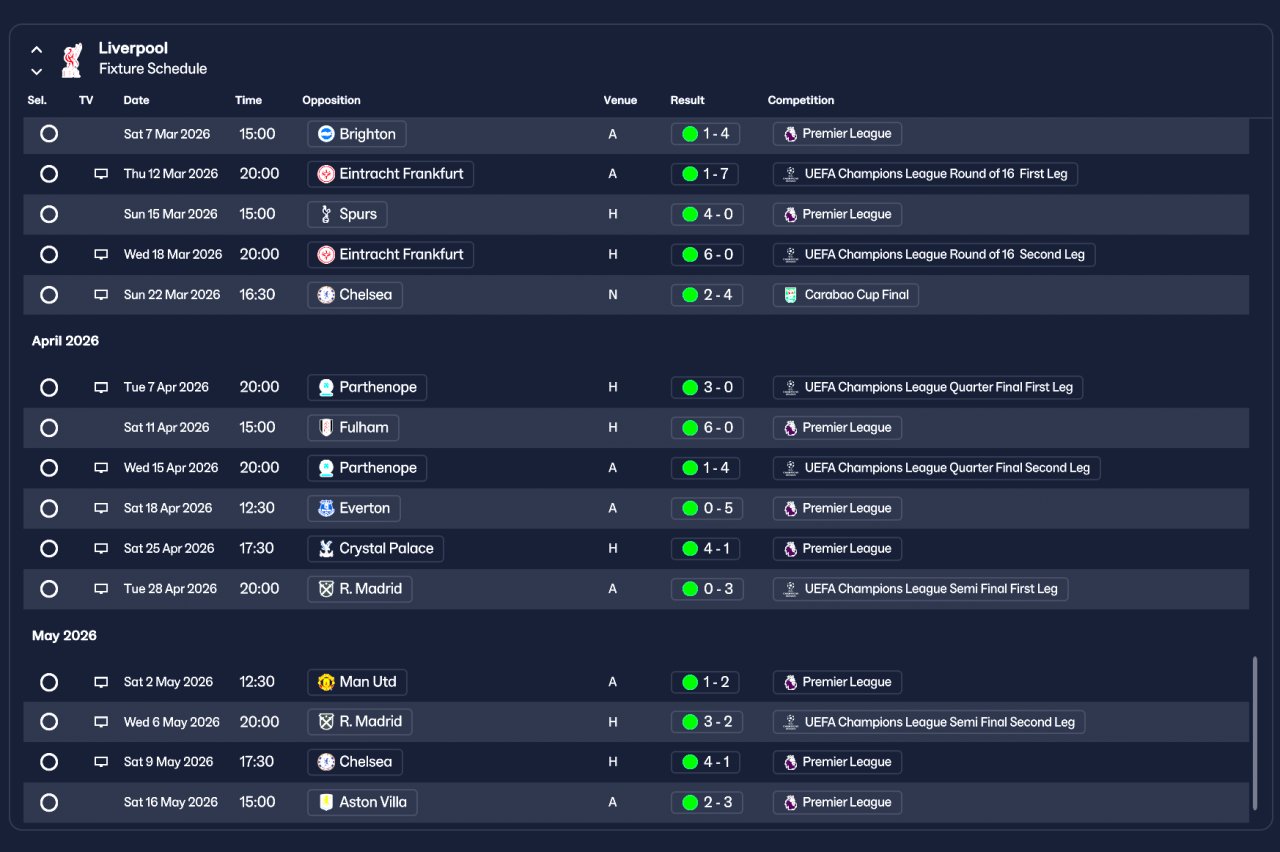Sort by the Opposition column header
The image size is (1280, 852).
click(331, 100)
